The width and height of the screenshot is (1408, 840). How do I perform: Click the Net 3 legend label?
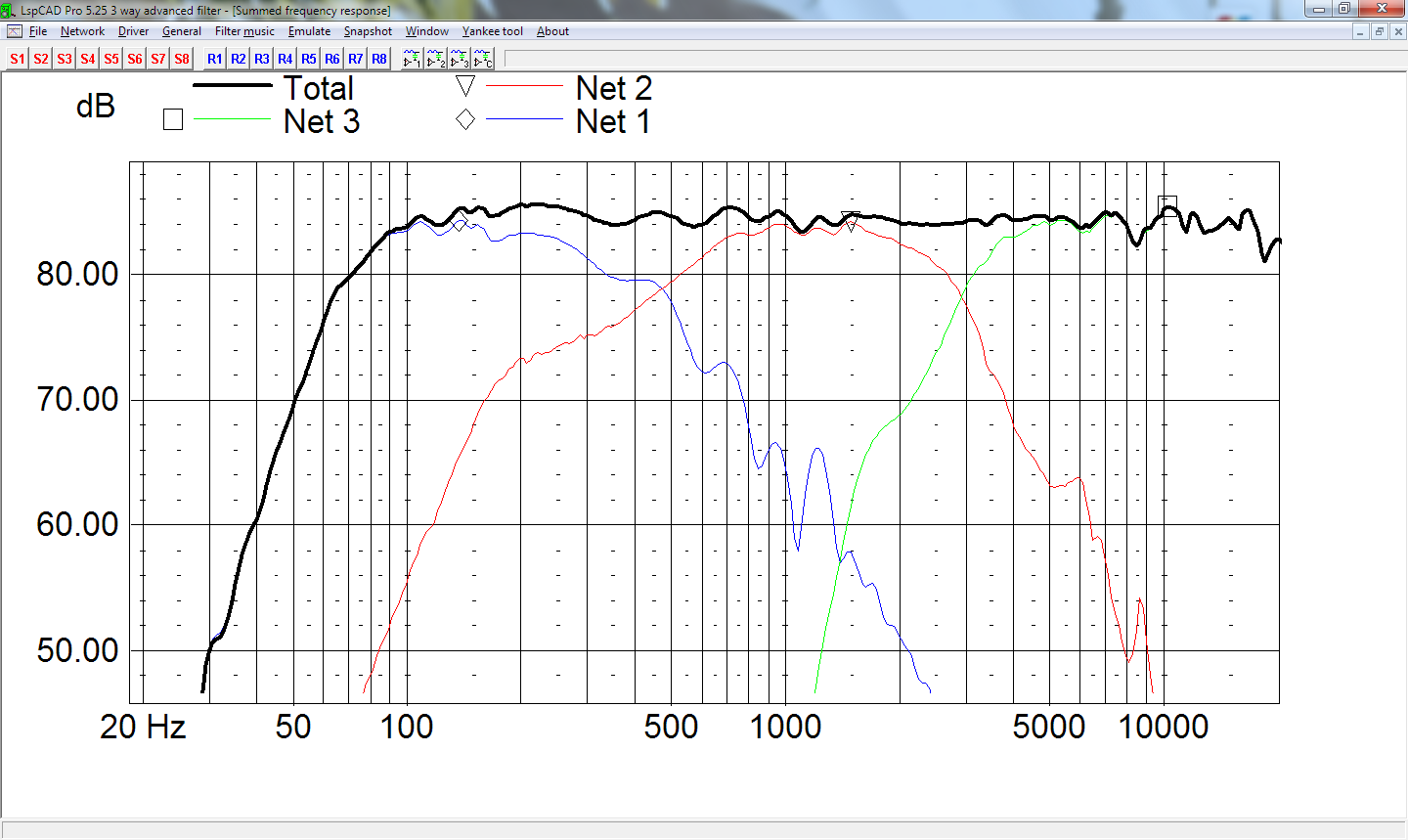click(322, 121)
